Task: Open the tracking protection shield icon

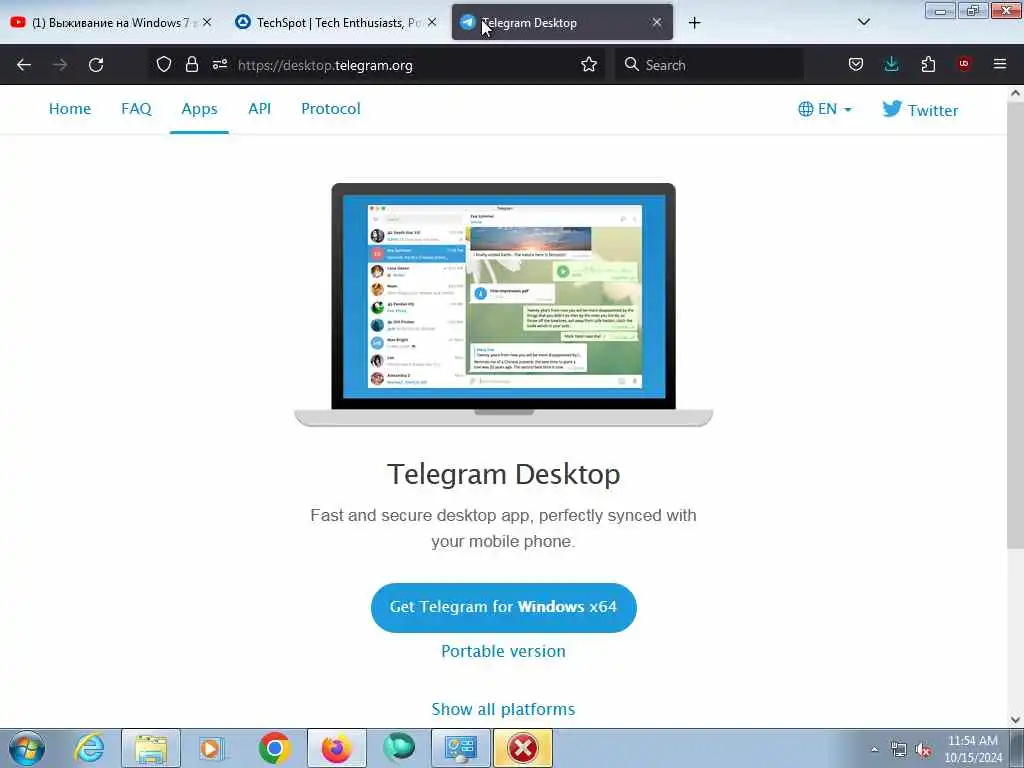Action: coord(164,64)
